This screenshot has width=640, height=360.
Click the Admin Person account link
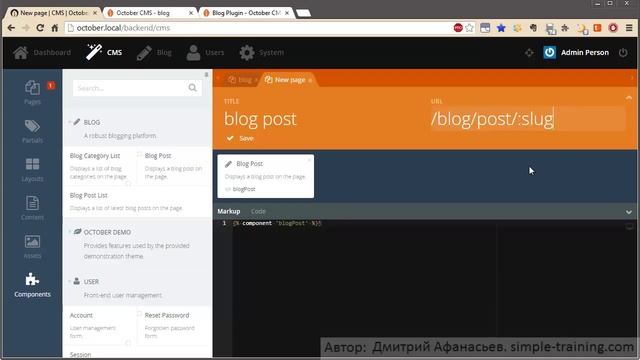coord(584,52)
